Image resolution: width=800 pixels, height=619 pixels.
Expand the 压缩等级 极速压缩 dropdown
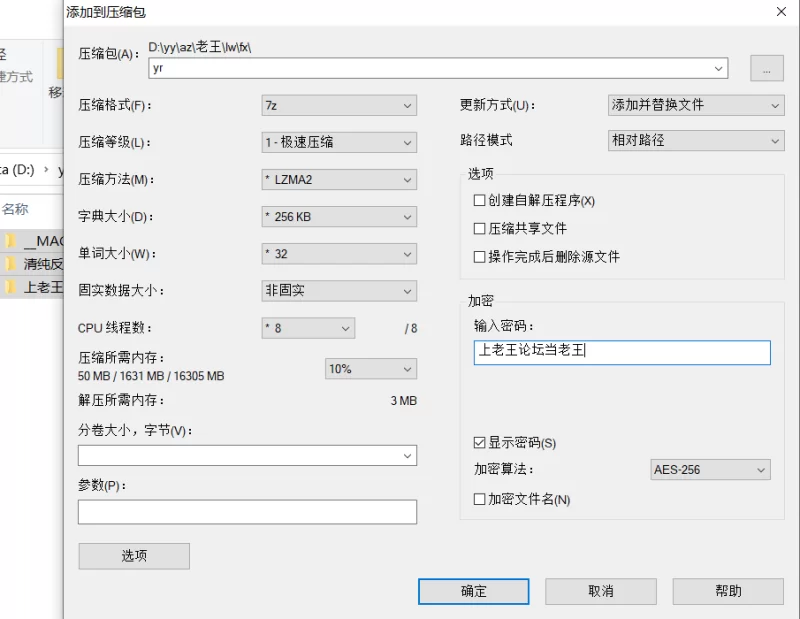pos(339,142)
